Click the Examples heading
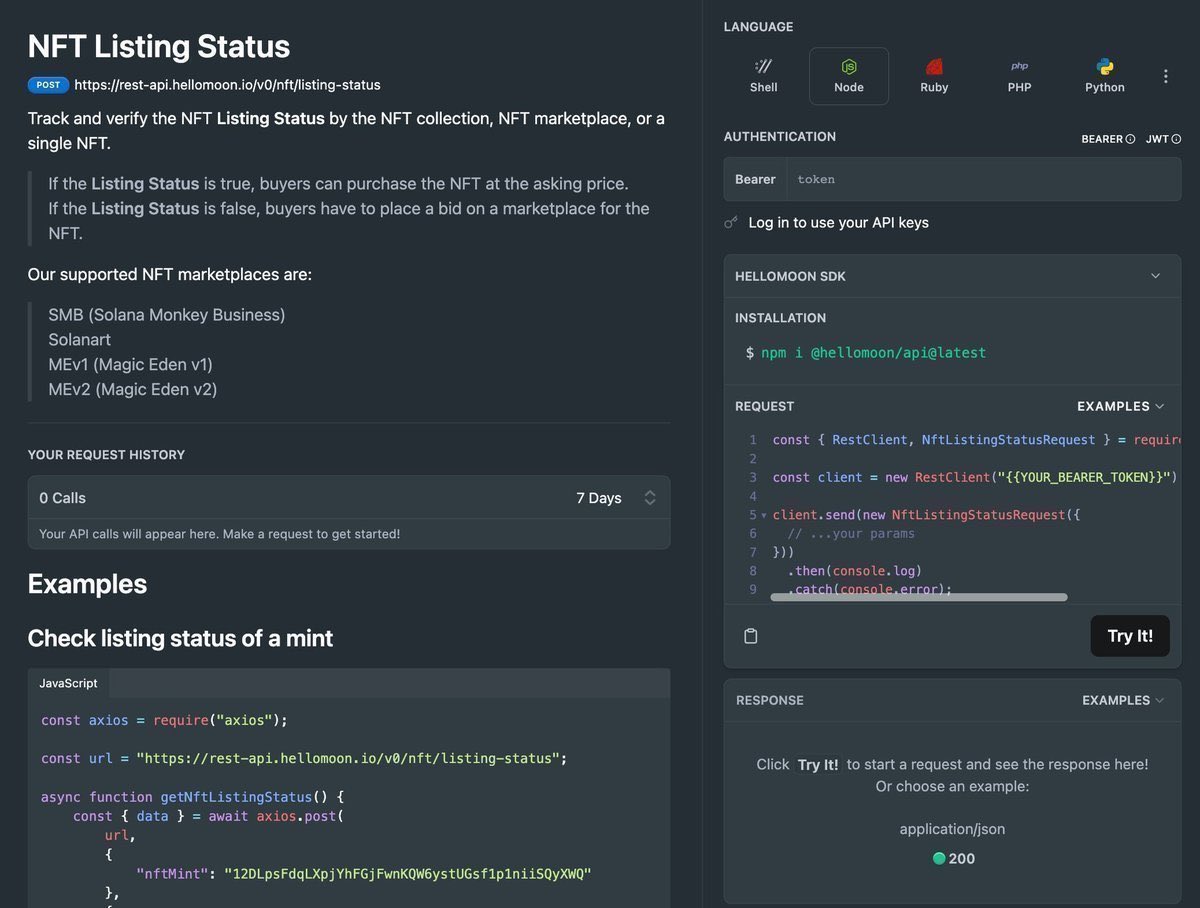Image resolution: width=1200 pixels, height=908 pixels. click(x=87, y=584)
